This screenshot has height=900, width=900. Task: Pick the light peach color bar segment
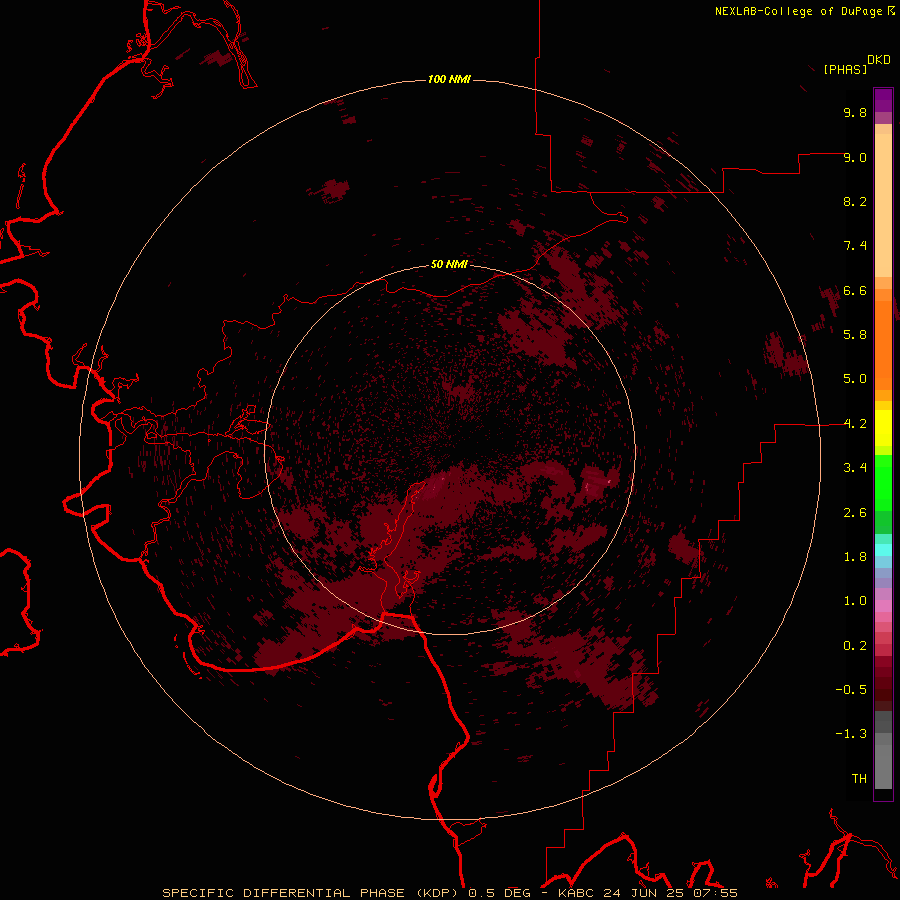[x=883, y=205]
